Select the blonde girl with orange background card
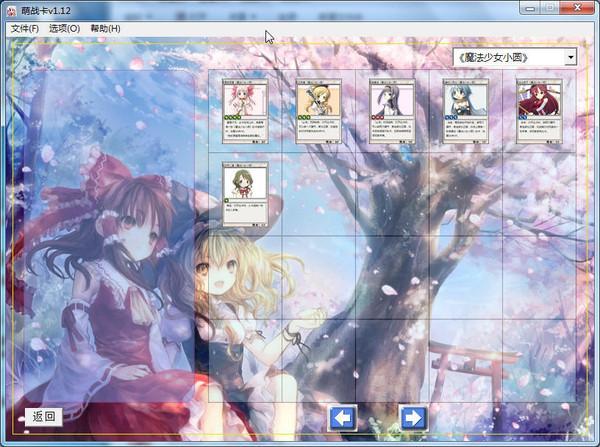 (x=319, y=111)
